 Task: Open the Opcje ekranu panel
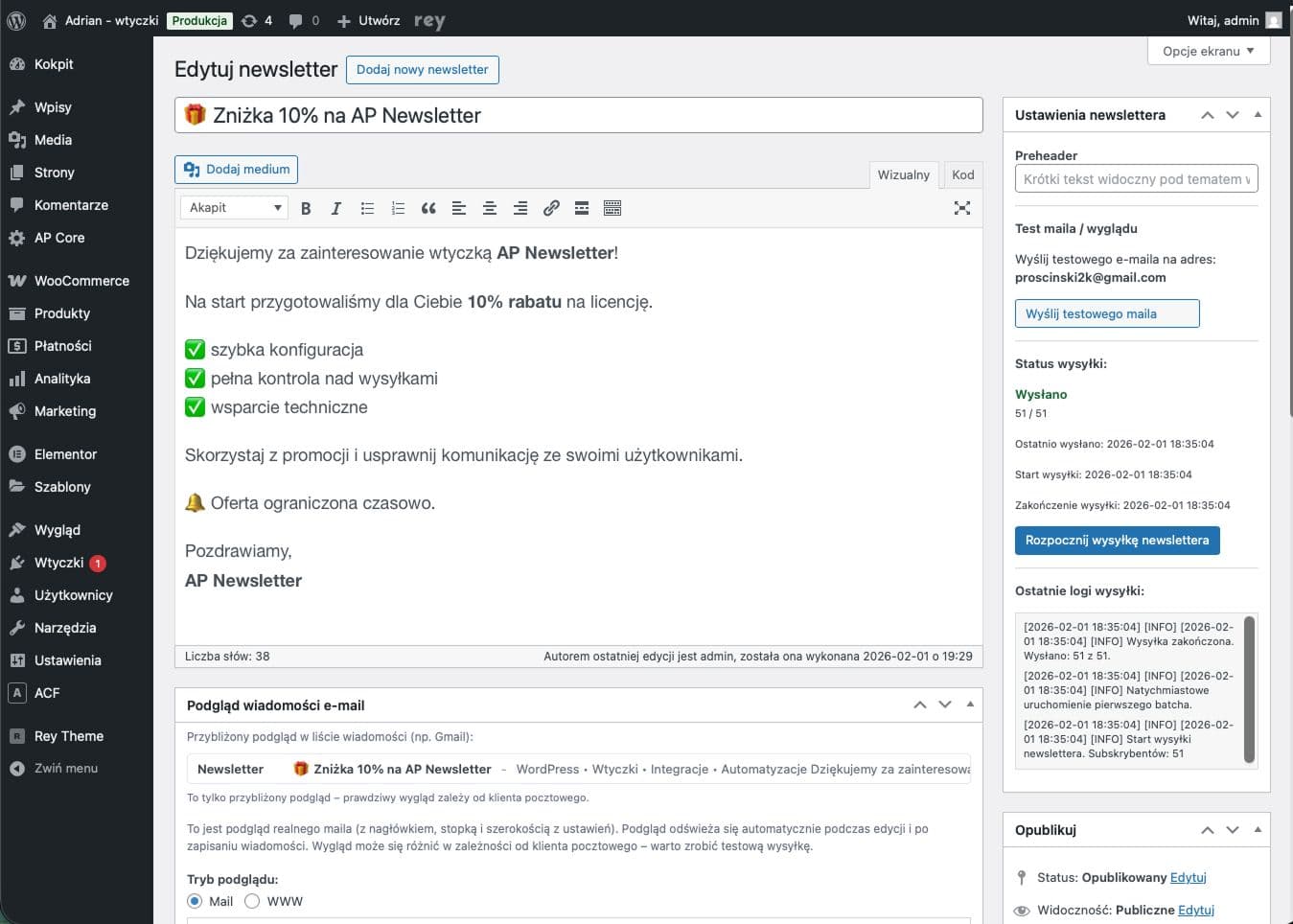[x=1207, y=51]
